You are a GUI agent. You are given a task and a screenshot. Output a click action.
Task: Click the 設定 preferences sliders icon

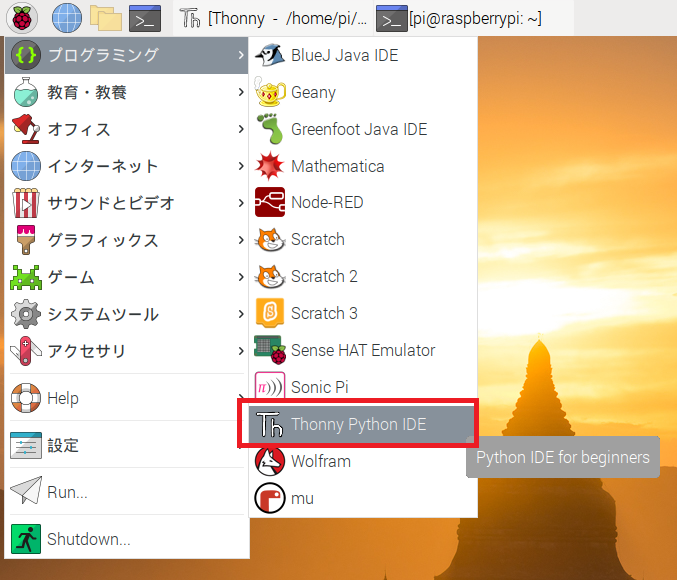26,445
